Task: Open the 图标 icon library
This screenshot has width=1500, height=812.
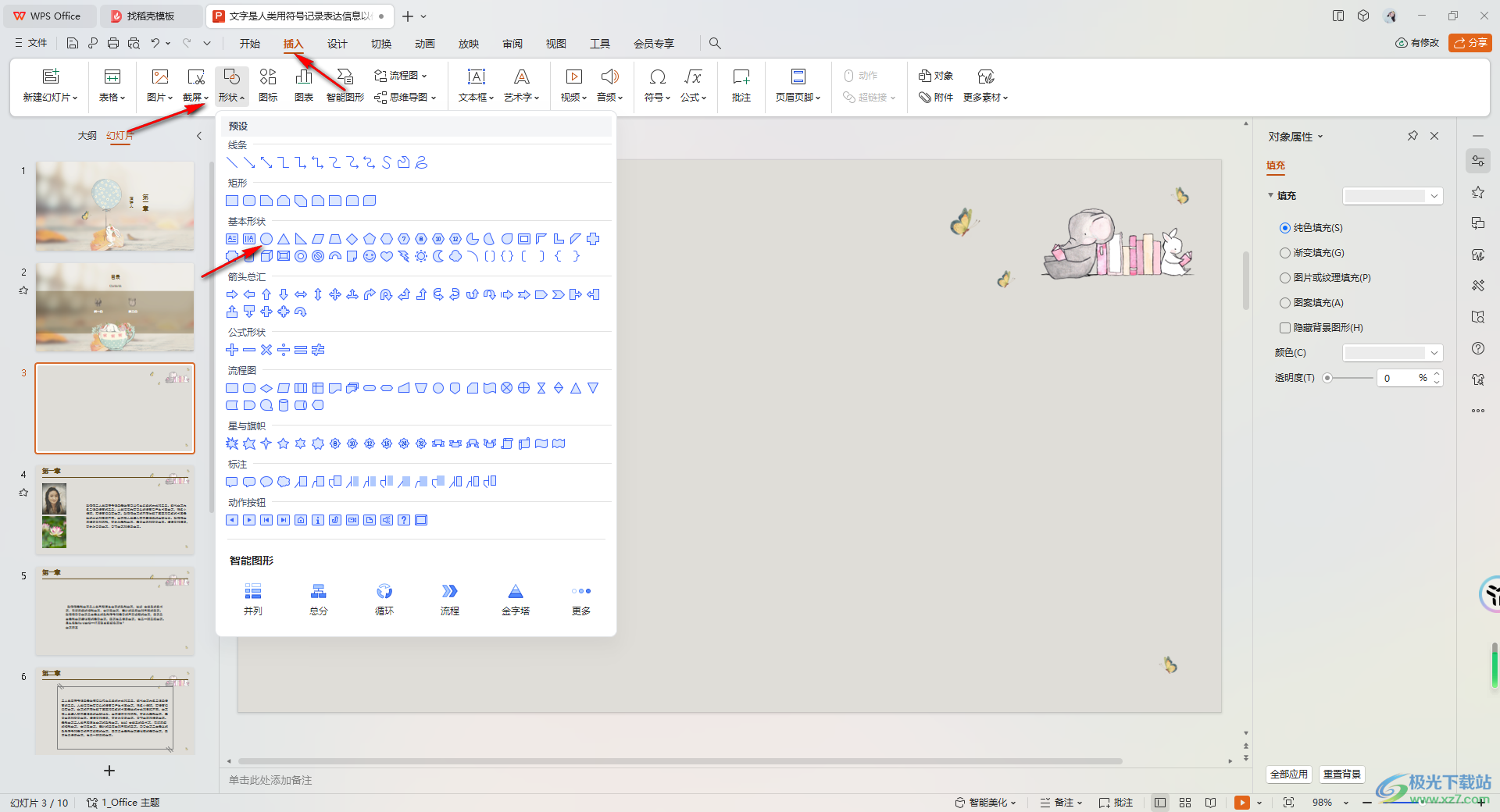Action: 268,85
